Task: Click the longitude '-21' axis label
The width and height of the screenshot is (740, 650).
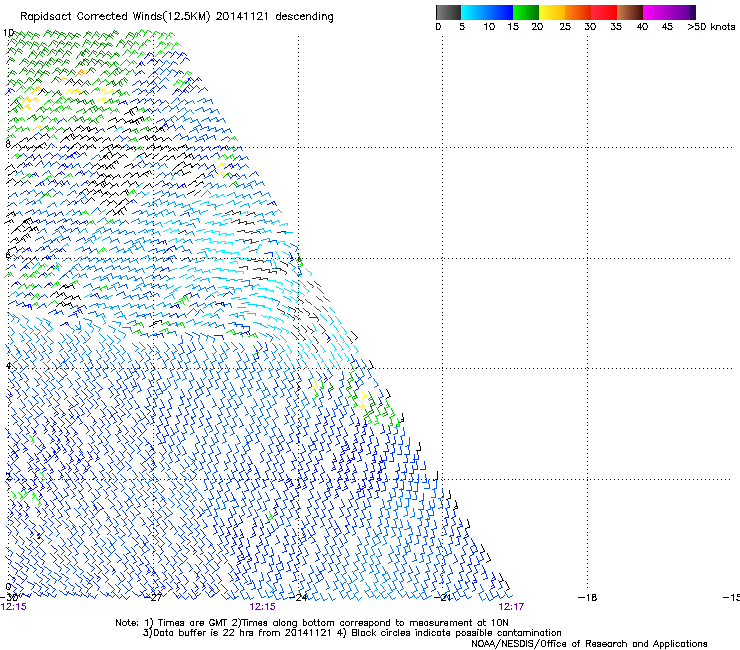Action: [443, 597]
